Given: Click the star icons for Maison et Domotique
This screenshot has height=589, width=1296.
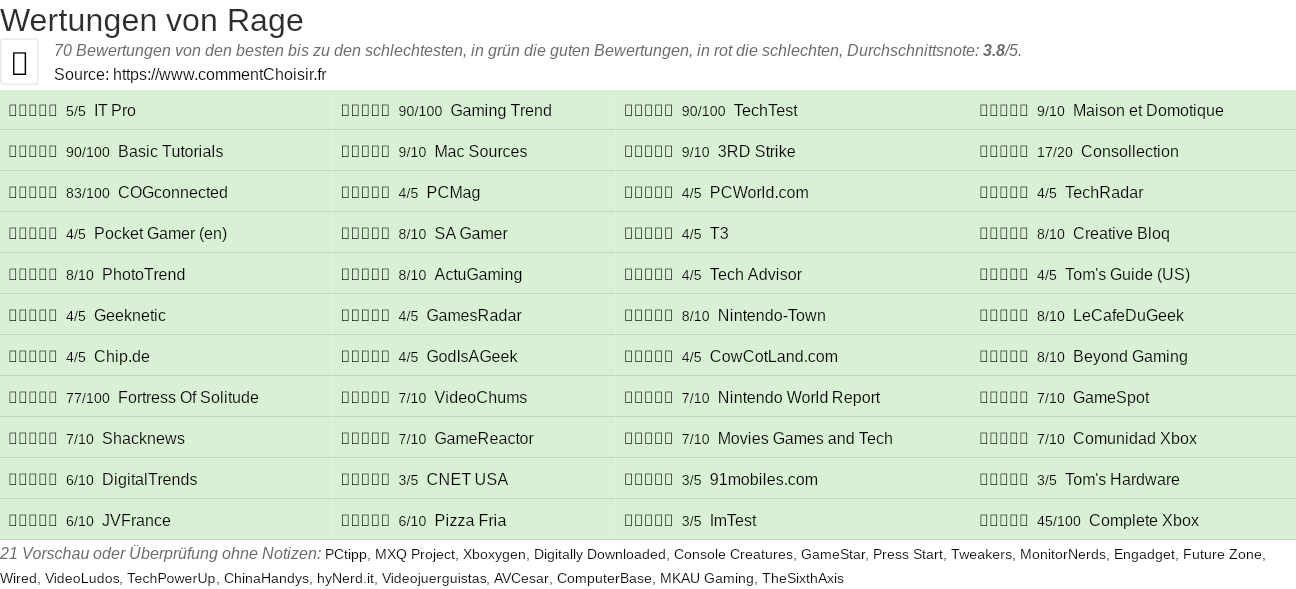Looking at the screenshot, I should coord(1004,111).
